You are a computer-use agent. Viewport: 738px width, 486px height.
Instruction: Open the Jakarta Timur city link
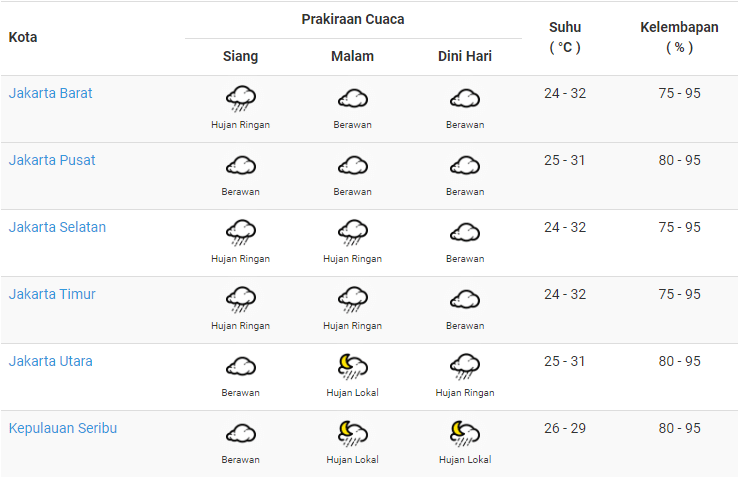[x=52, y=294]
